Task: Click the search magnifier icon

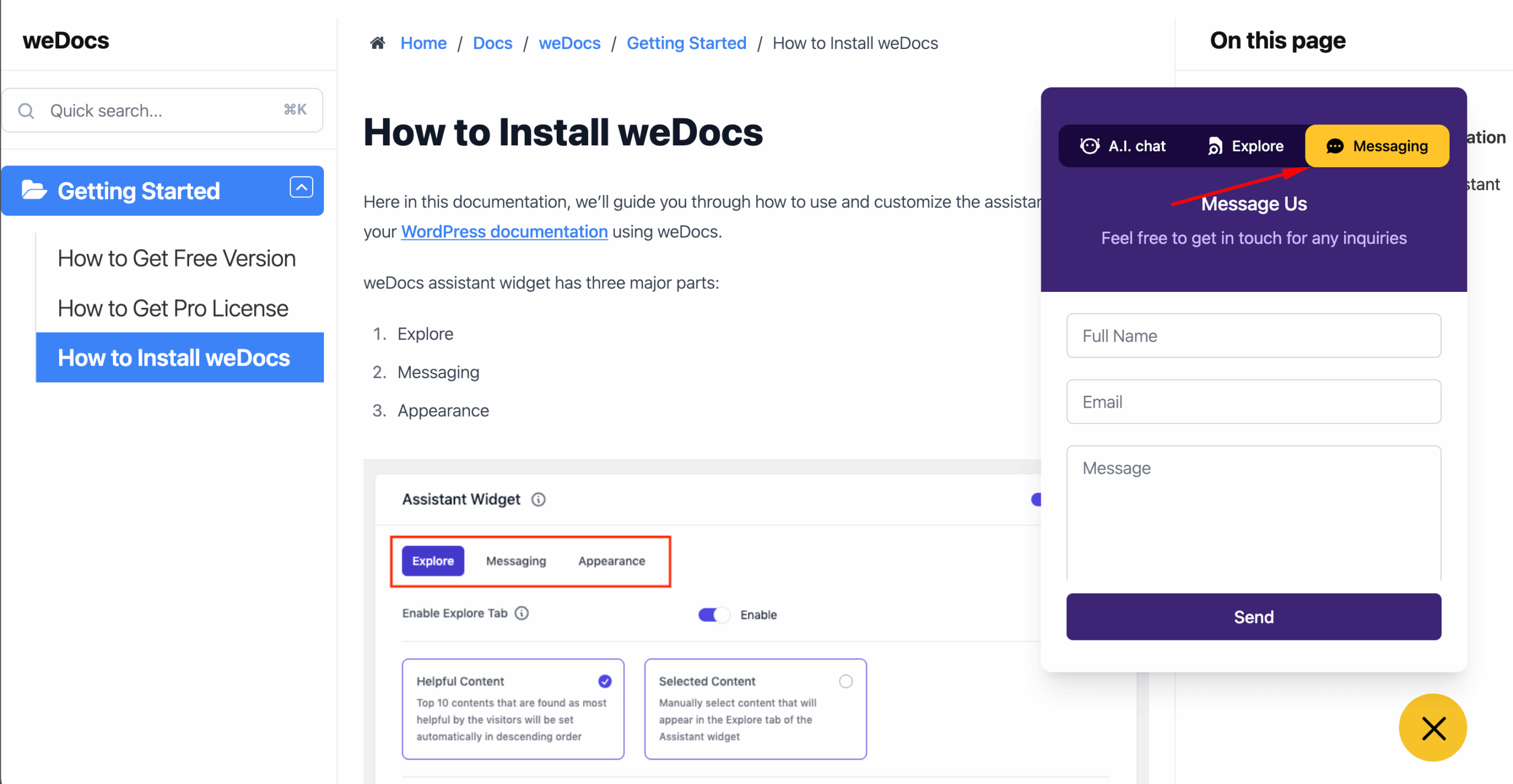Action: click(x=26, y=110)
